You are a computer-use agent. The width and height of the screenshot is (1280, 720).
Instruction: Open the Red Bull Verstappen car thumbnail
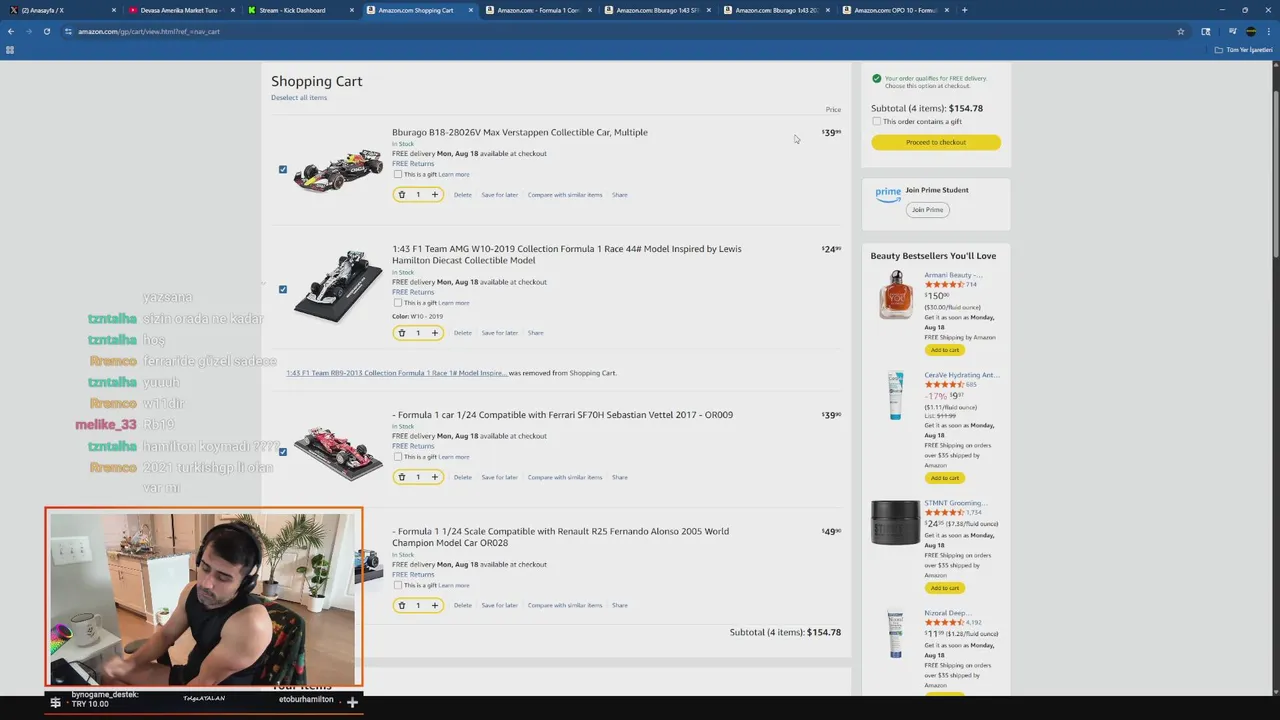coord(337,170)
